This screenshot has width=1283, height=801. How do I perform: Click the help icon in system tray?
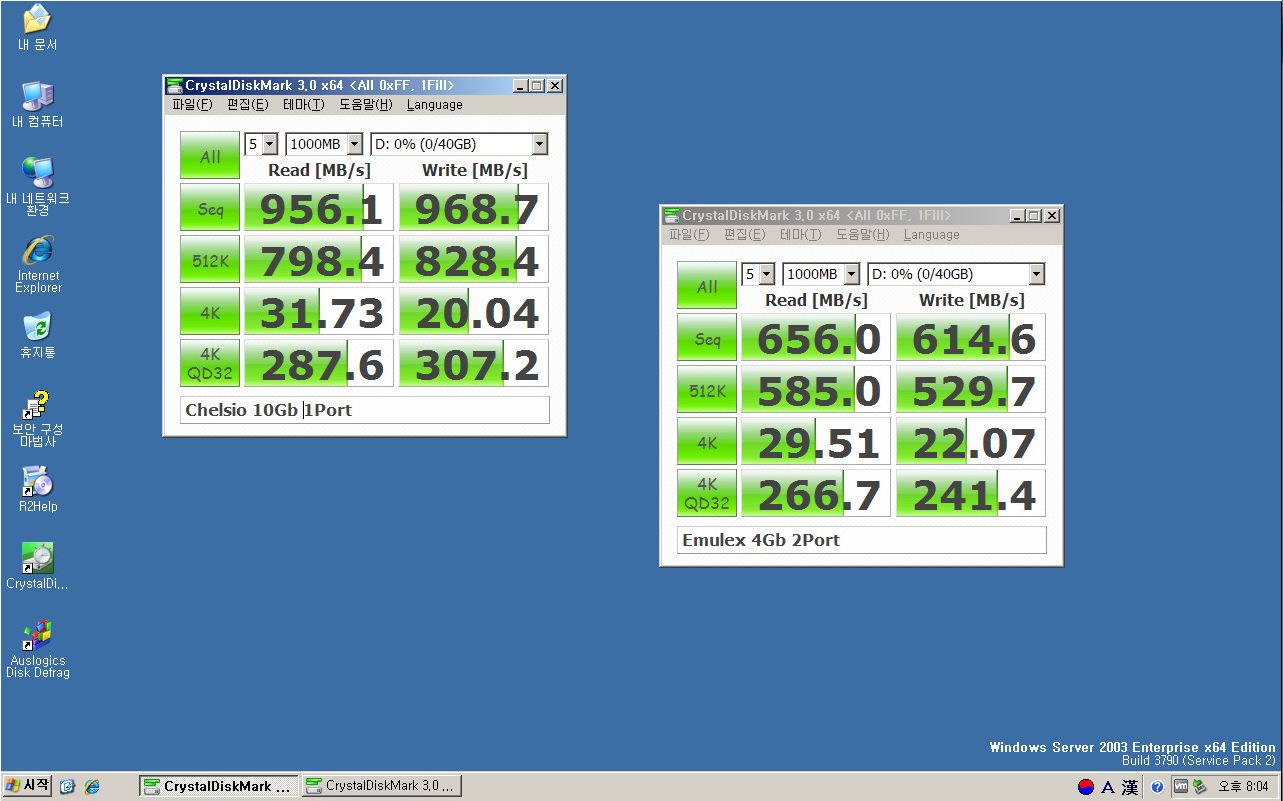tap(1157, 787)
